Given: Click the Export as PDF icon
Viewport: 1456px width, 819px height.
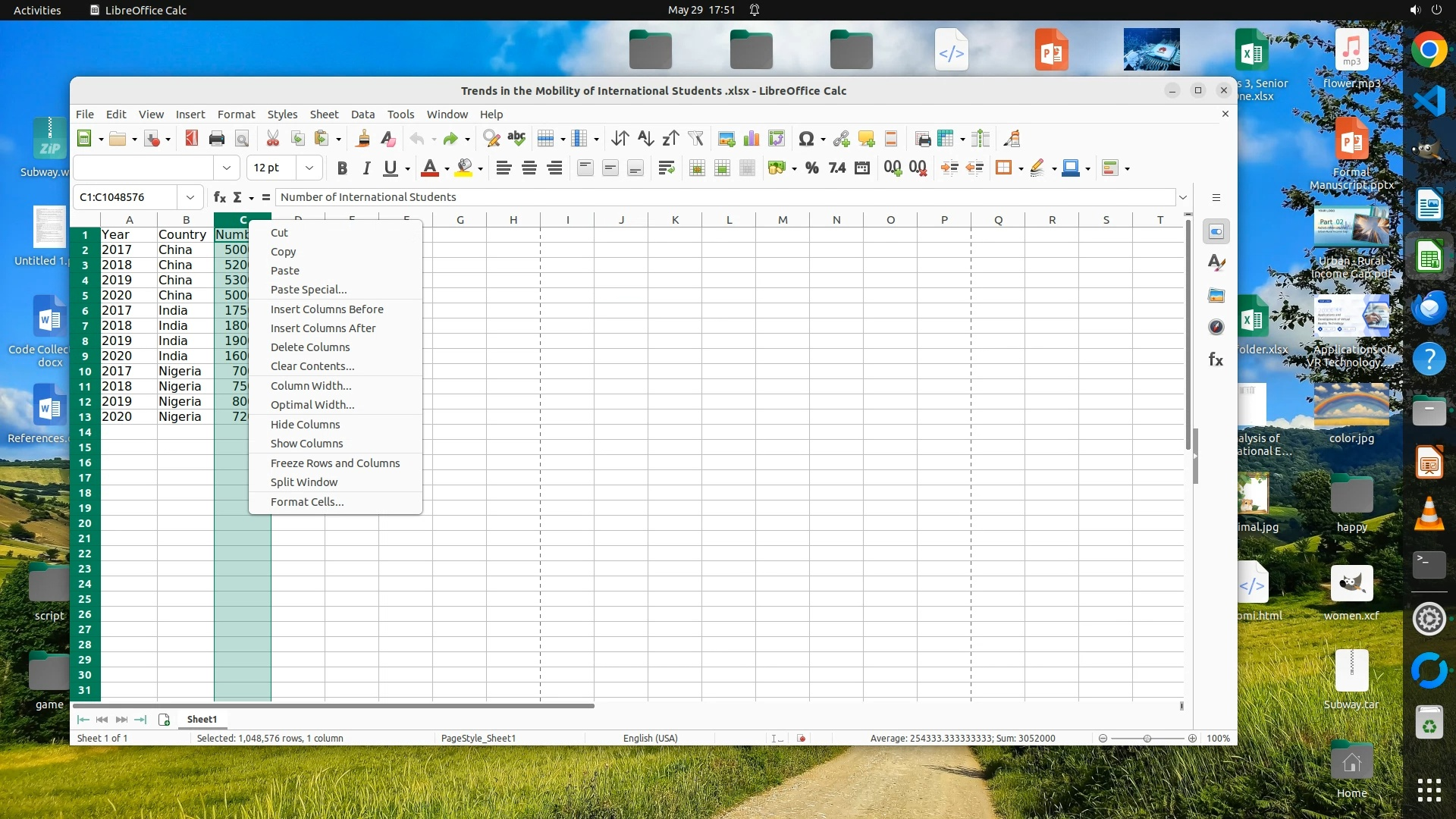Looking at the screenshot, I should pos(191,139).
